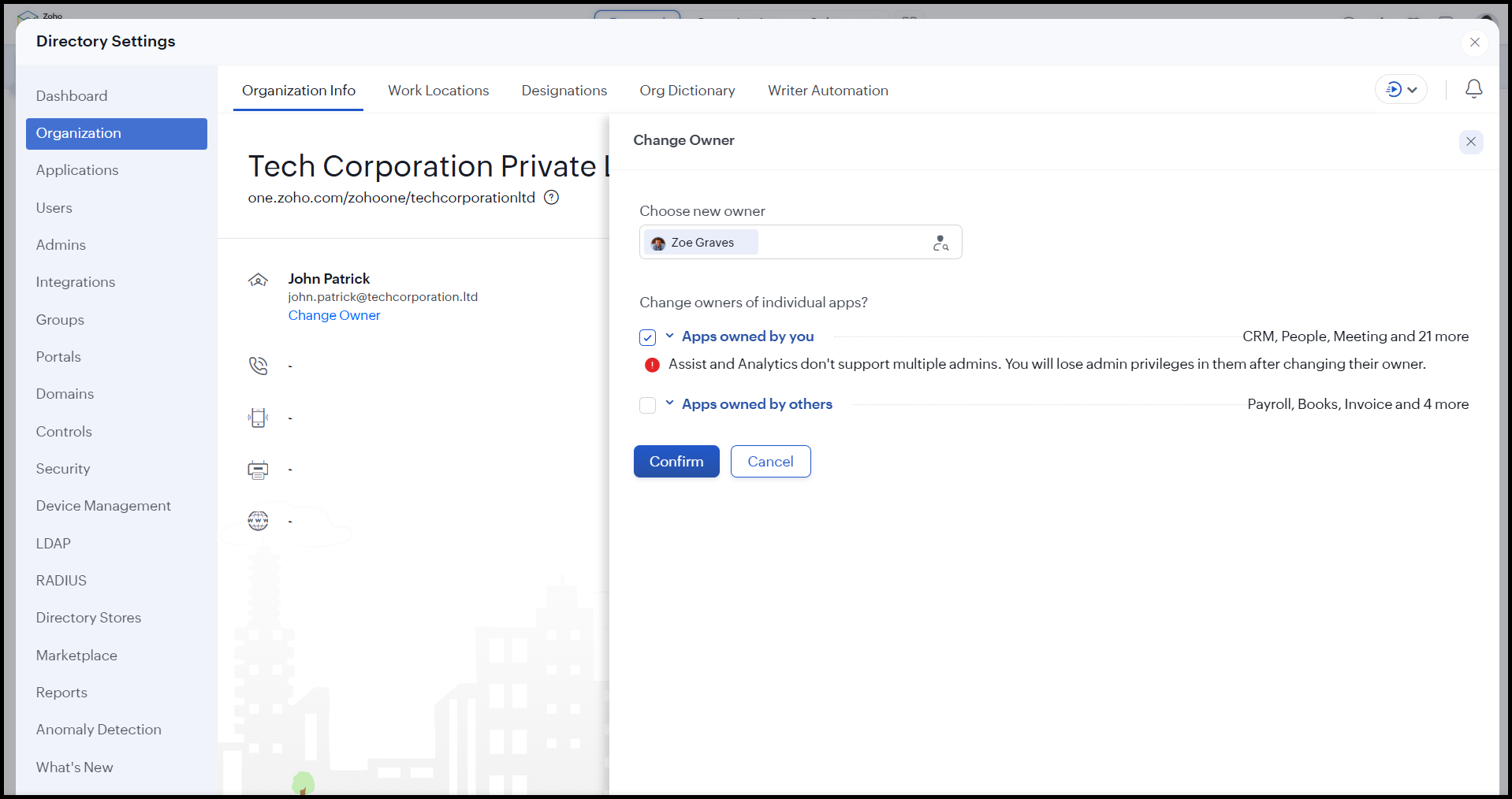Screen dimensions: 1512x799
Task: Open Security in the sidebar
Action: [x=63, y=469]
